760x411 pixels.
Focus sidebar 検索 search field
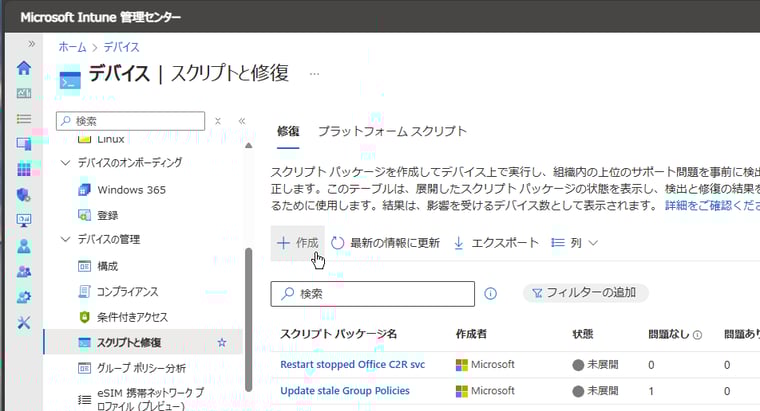click(x=130, y=121)
